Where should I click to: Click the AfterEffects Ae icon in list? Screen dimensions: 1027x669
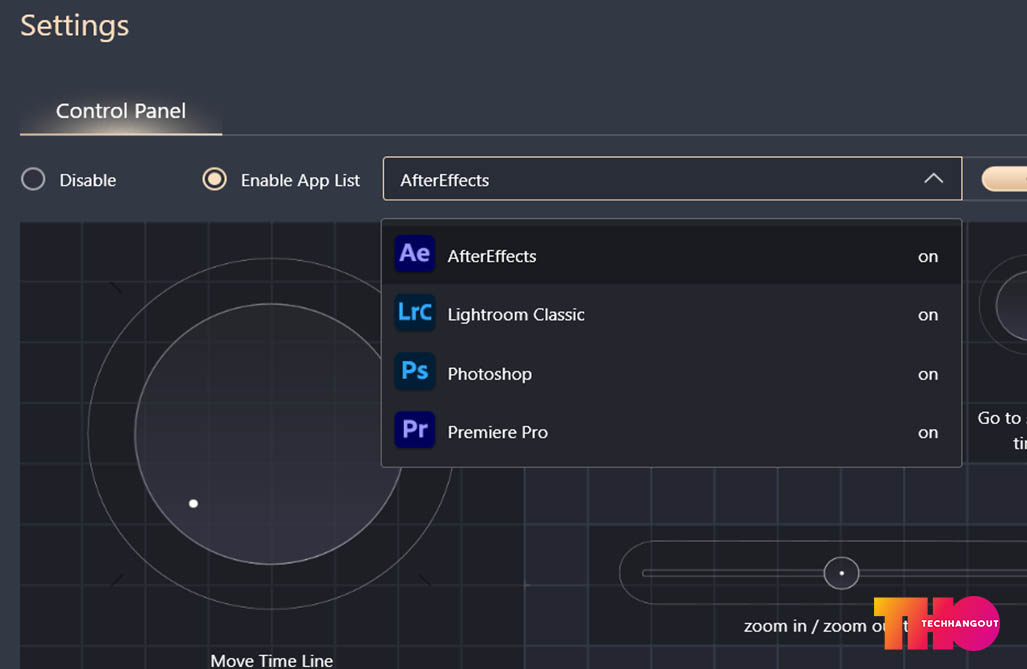click(415, 254)
